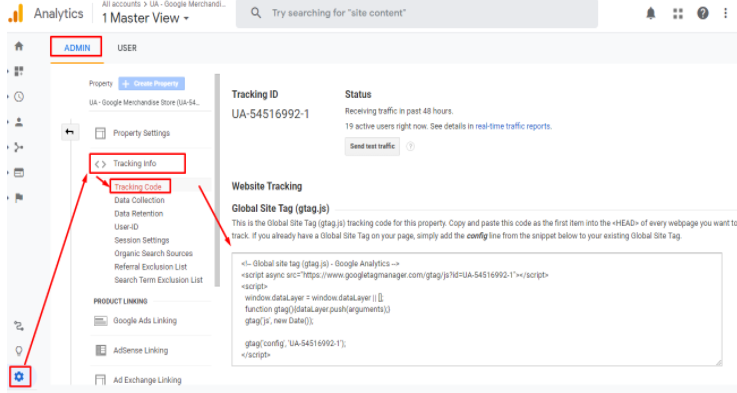Click the "PRODUCT LINKING" section label
Viewport: 737px width, 393px height.
click(120, 301)
